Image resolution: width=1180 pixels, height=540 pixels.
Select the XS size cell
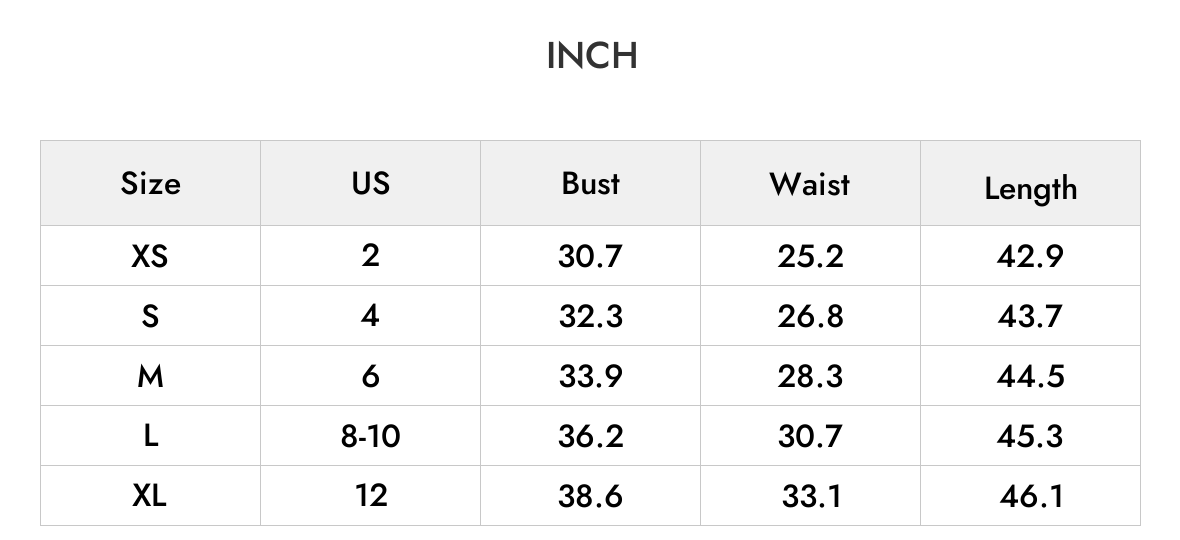point(151,256)
